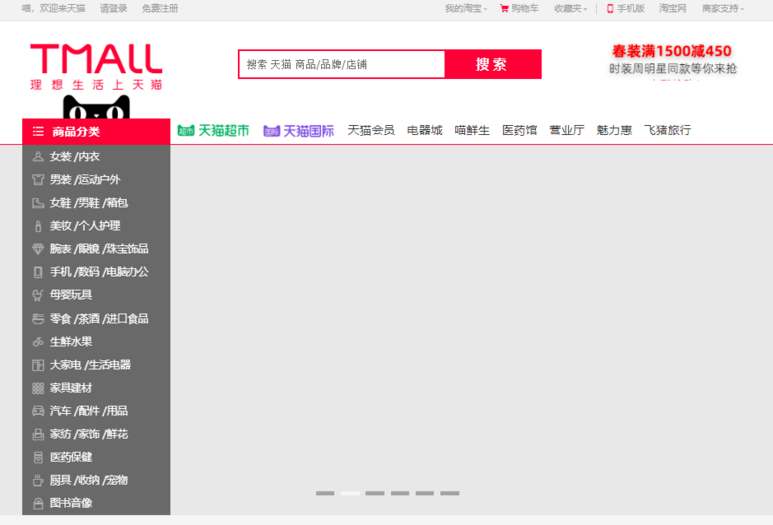Click the fruit icon beside 生鲜水果

point(38,342)
